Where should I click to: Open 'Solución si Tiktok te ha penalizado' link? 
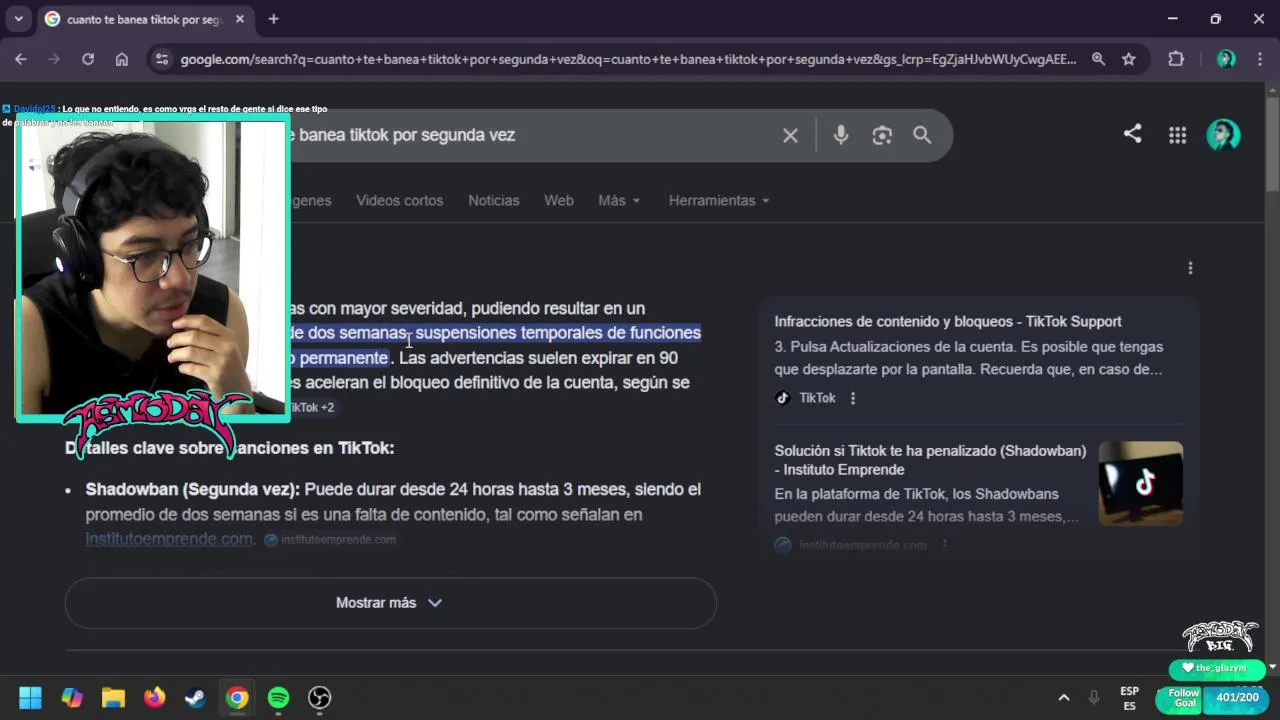930,460
